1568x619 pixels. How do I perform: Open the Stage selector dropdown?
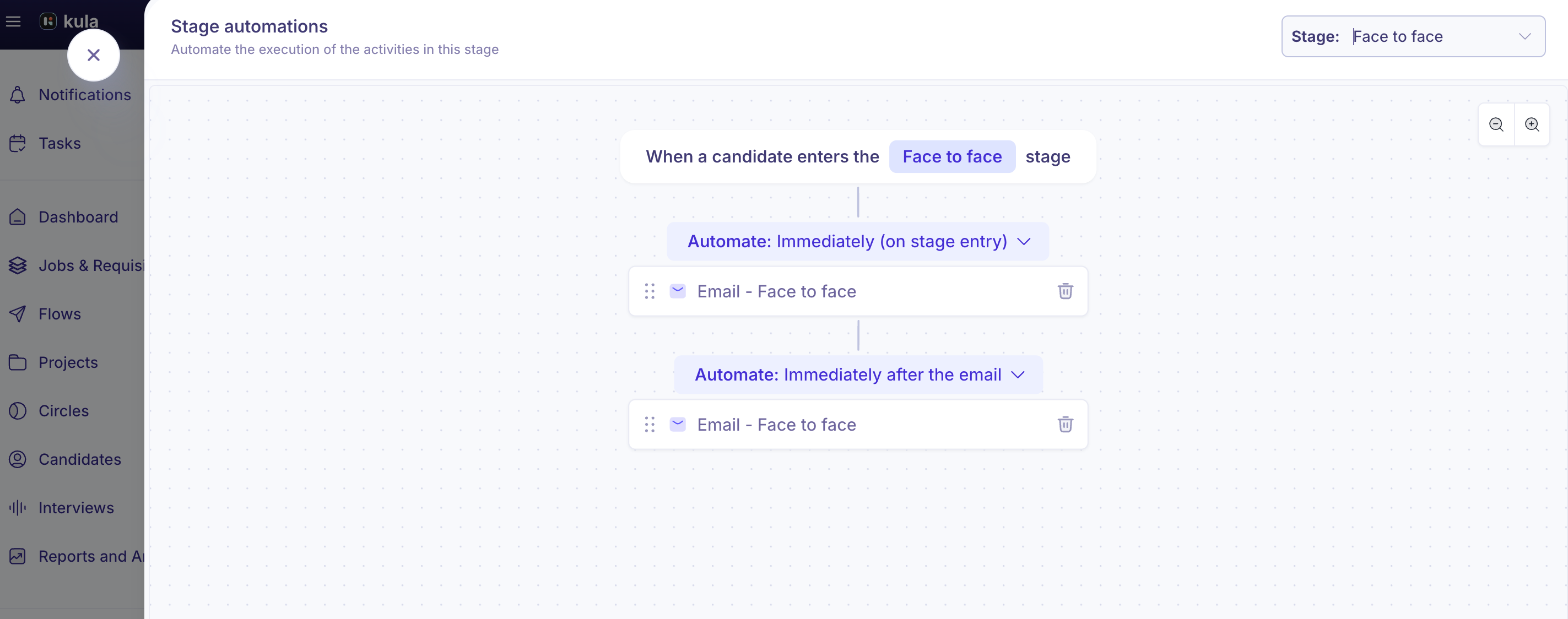[1413, 36]
